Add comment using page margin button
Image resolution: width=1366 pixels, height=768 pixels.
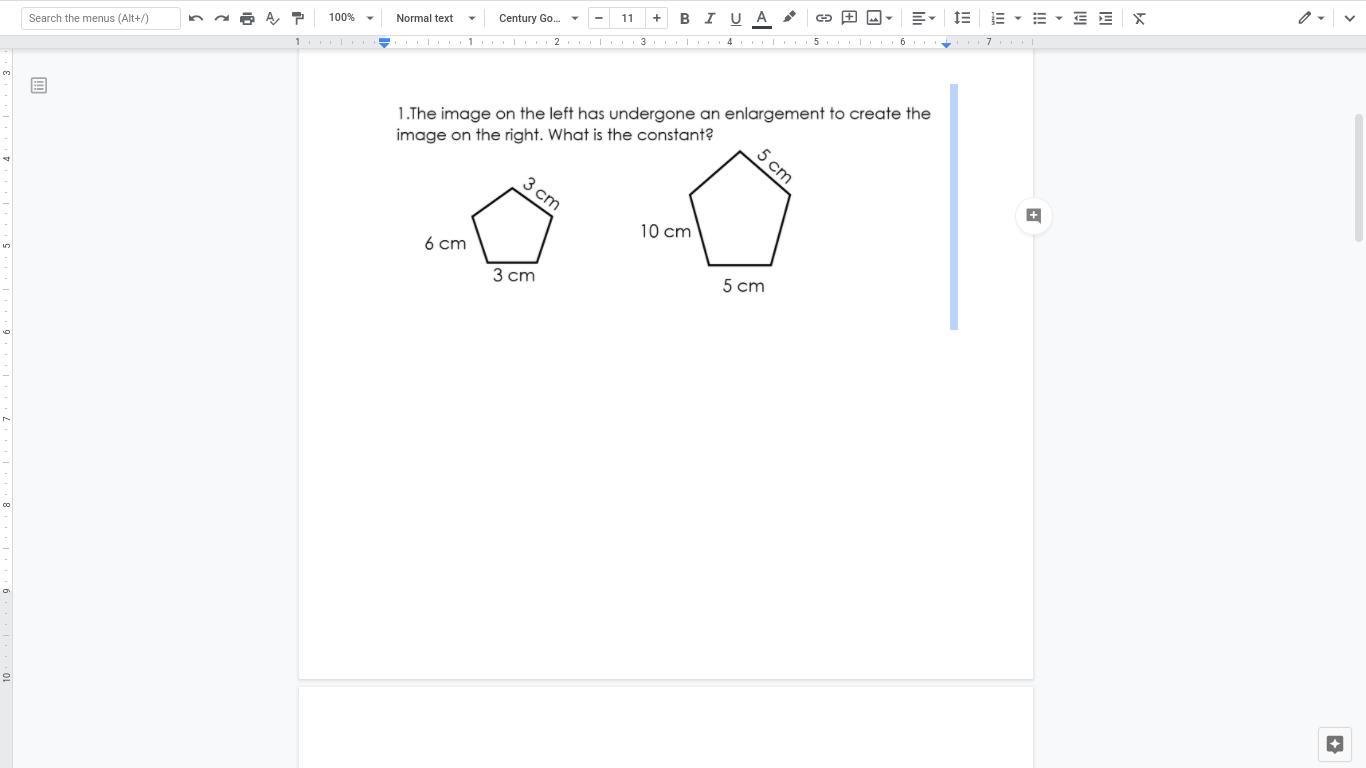[x=1033, y=216]
